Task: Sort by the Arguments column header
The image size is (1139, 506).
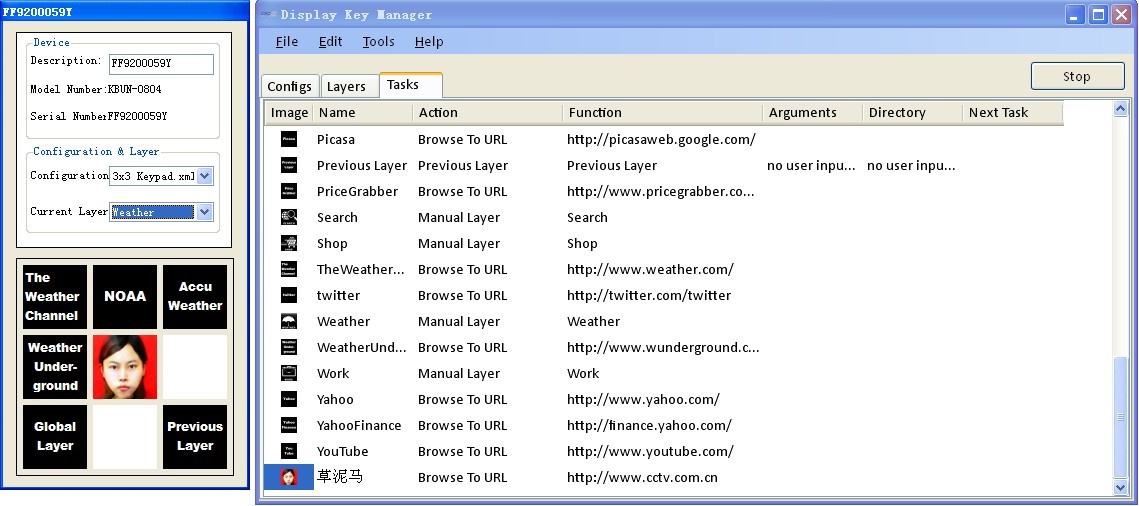Action: 813,113
